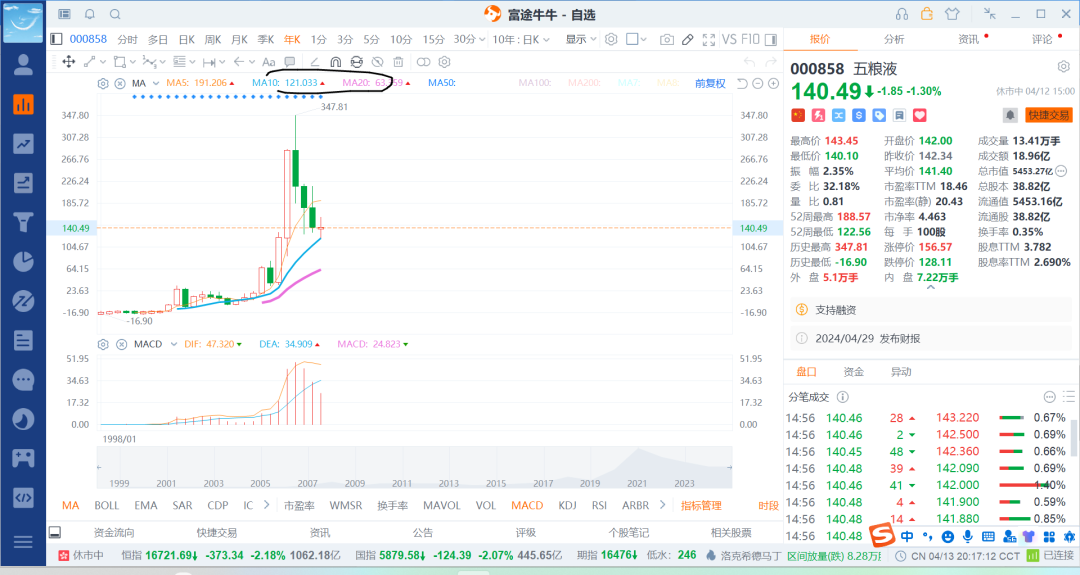Open the game controller sidebar icon
1080x575 pixels.
[x=23, y=458]
